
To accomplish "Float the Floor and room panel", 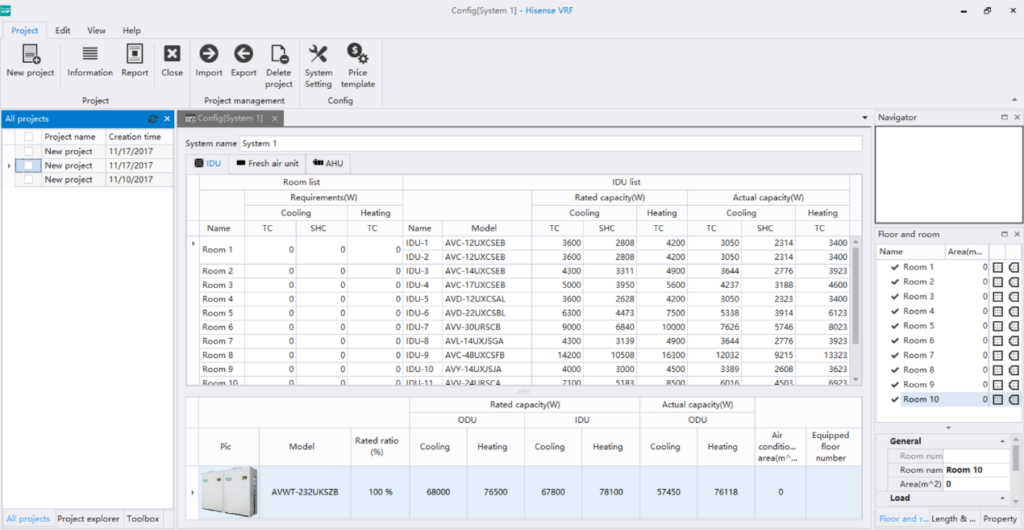I will 1004,234.
